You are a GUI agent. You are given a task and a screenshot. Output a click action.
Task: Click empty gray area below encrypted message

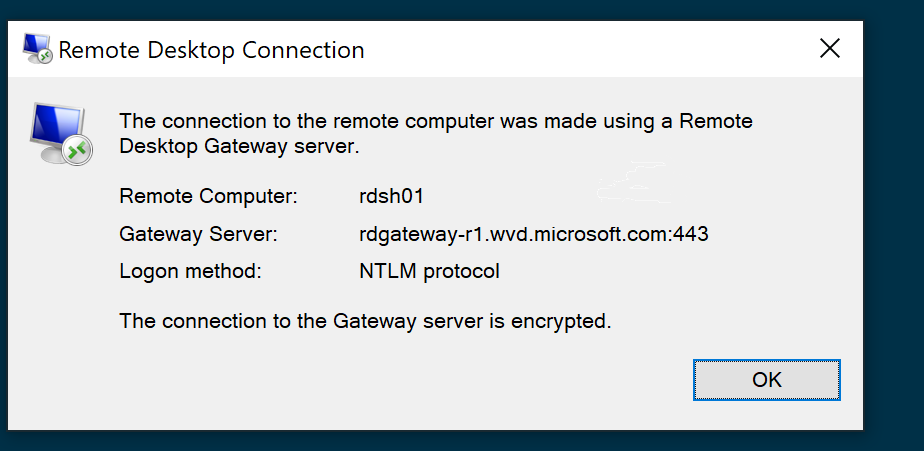point(354,383)
